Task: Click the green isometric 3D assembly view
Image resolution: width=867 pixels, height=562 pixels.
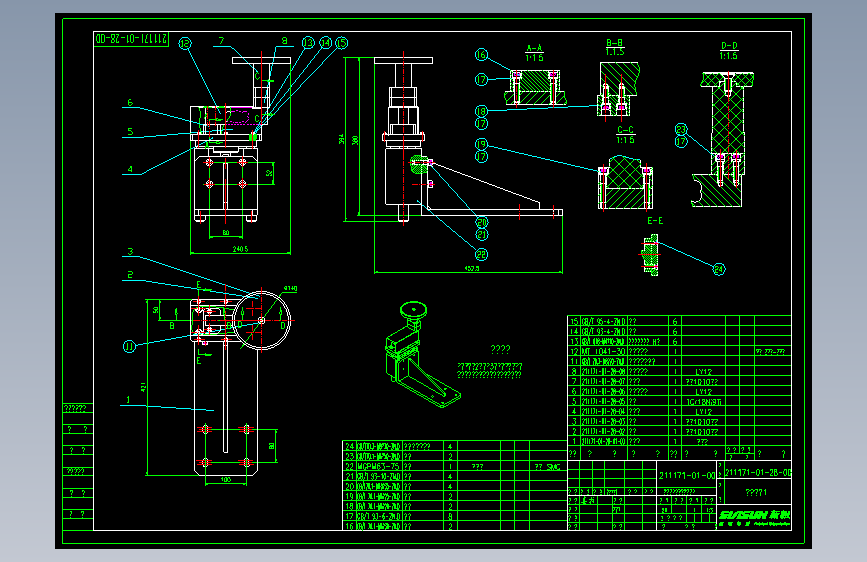Action: (x=422, y=354)
